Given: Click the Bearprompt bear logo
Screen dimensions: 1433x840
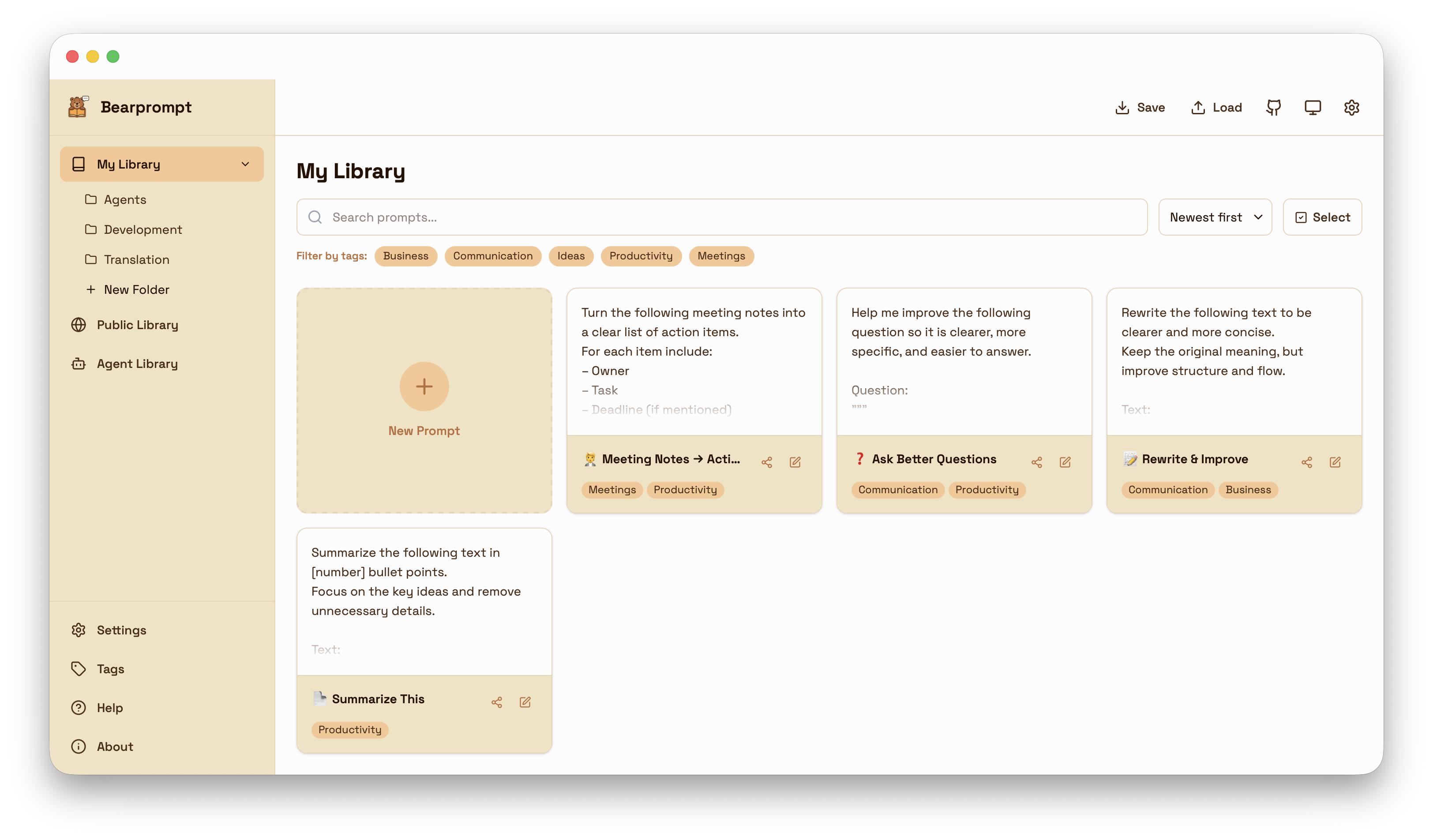Looking at the screenshot, I should [x=78, y=107].
